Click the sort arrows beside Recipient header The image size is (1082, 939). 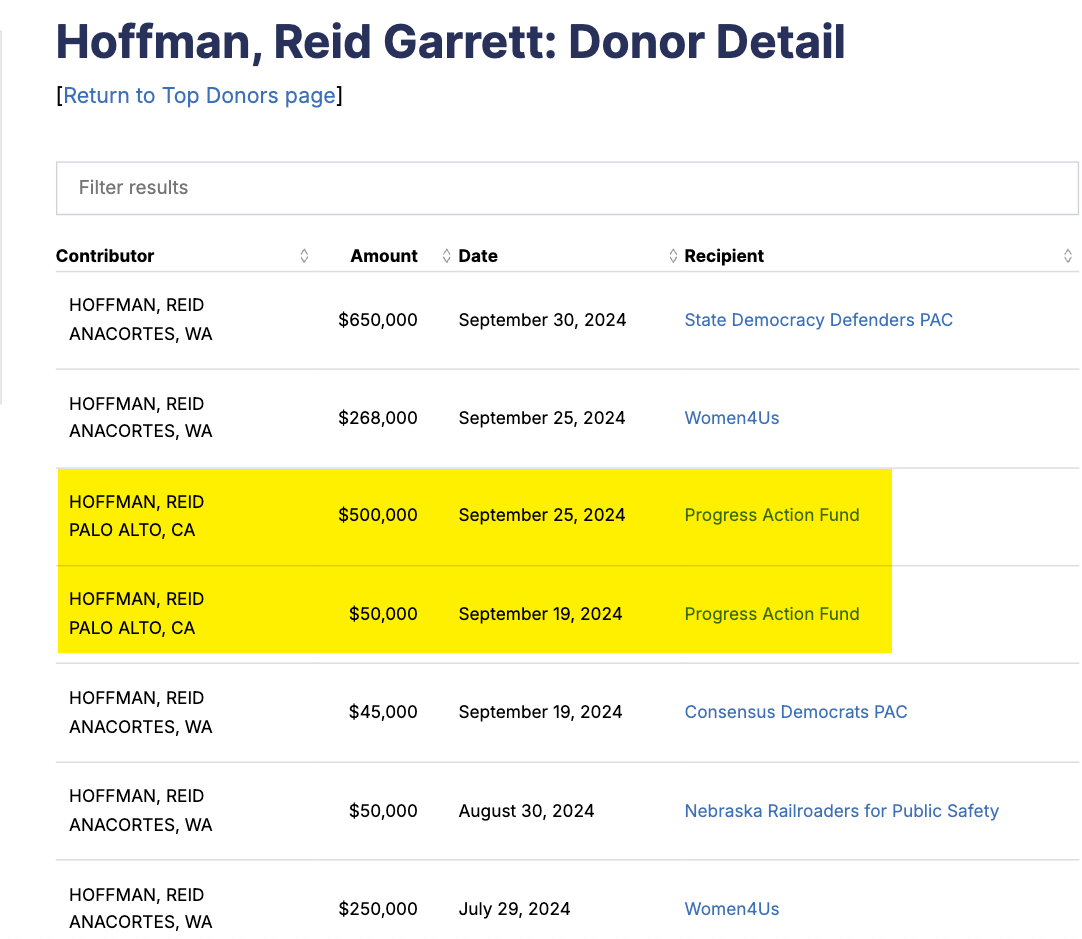pyautogui.click(x=1067, y=256)
